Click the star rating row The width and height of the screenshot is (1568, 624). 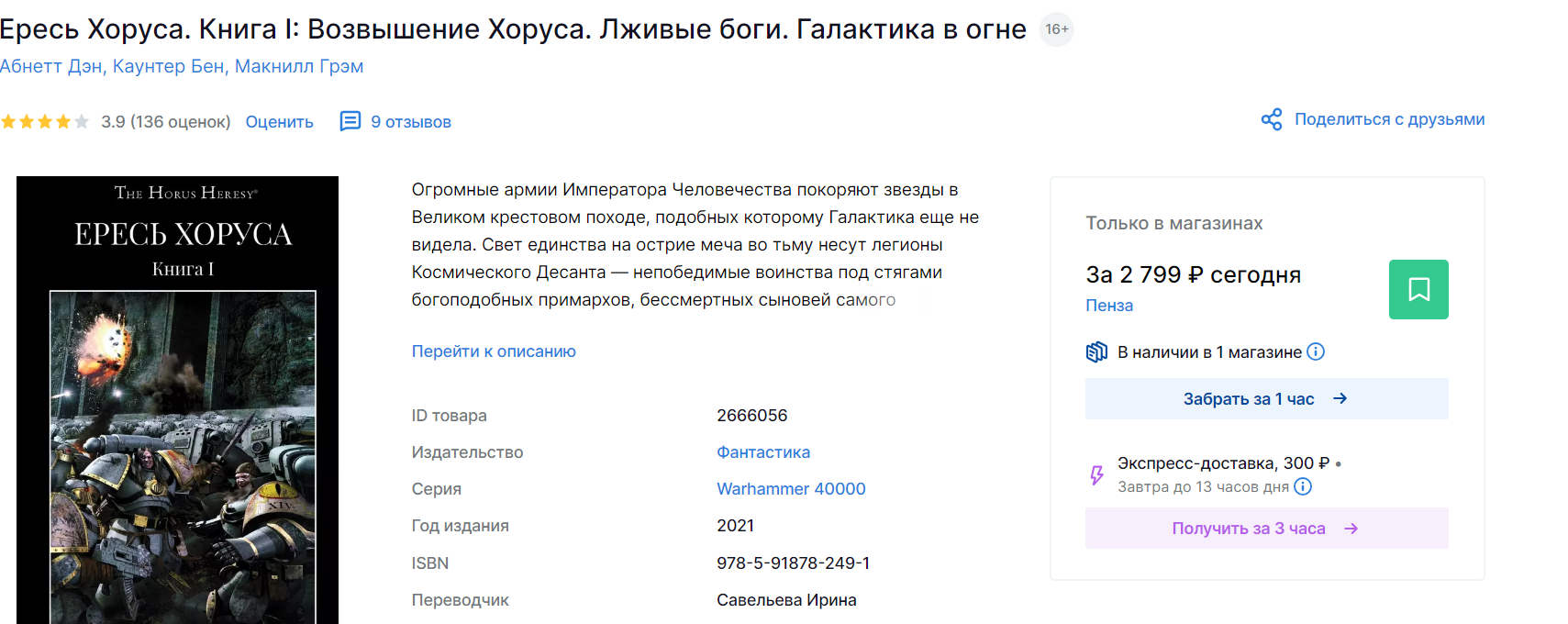point(45,121)
